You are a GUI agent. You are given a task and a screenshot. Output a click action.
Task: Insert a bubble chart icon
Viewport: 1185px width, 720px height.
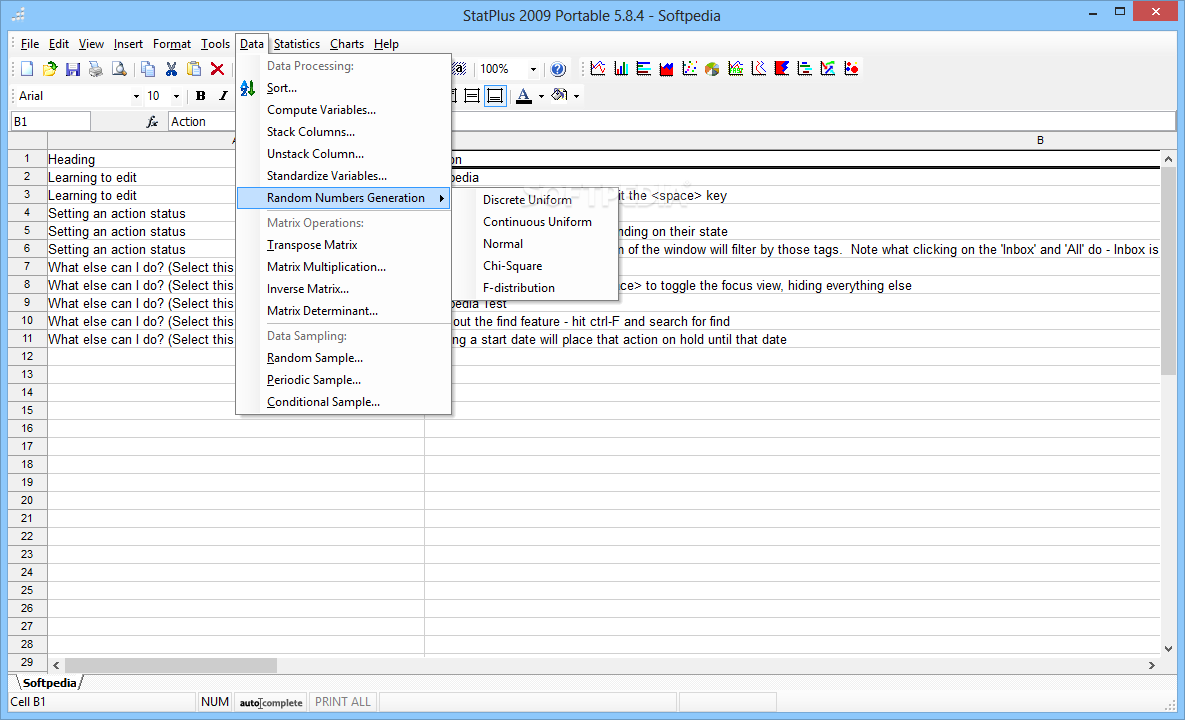pos(851,69)
